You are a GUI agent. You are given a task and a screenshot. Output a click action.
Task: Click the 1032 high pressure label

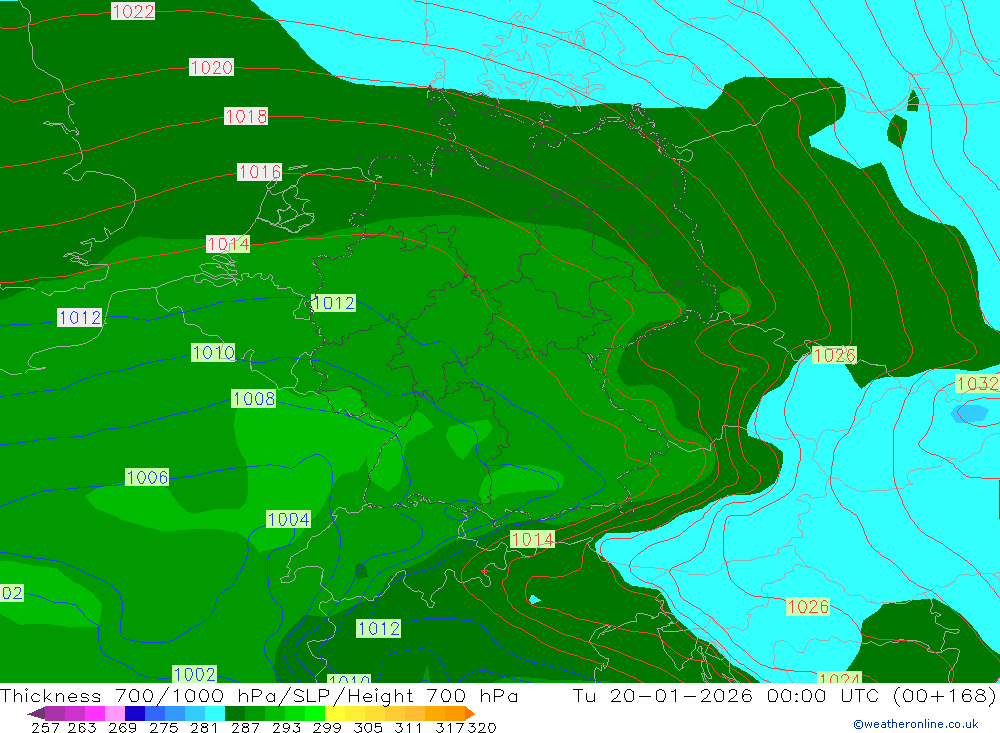(x=977, y=383)
